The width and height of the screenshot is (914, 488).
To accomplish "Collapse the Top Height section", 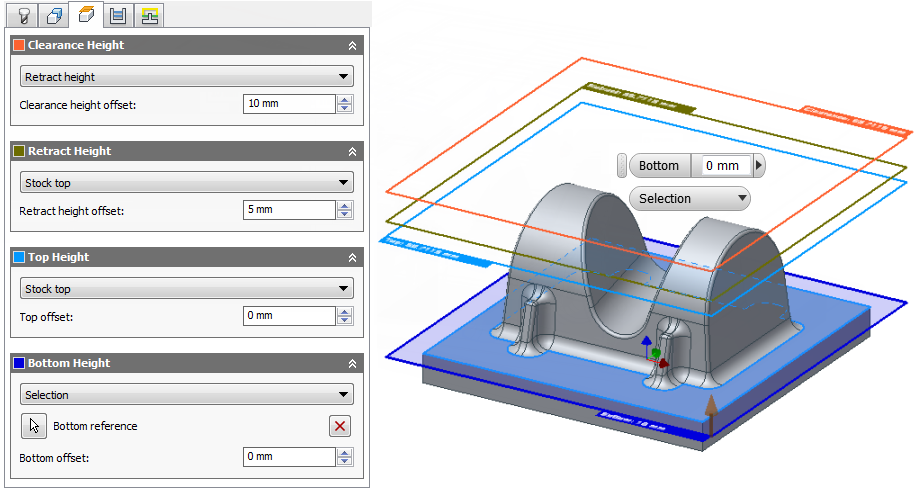I will [352, 258].
